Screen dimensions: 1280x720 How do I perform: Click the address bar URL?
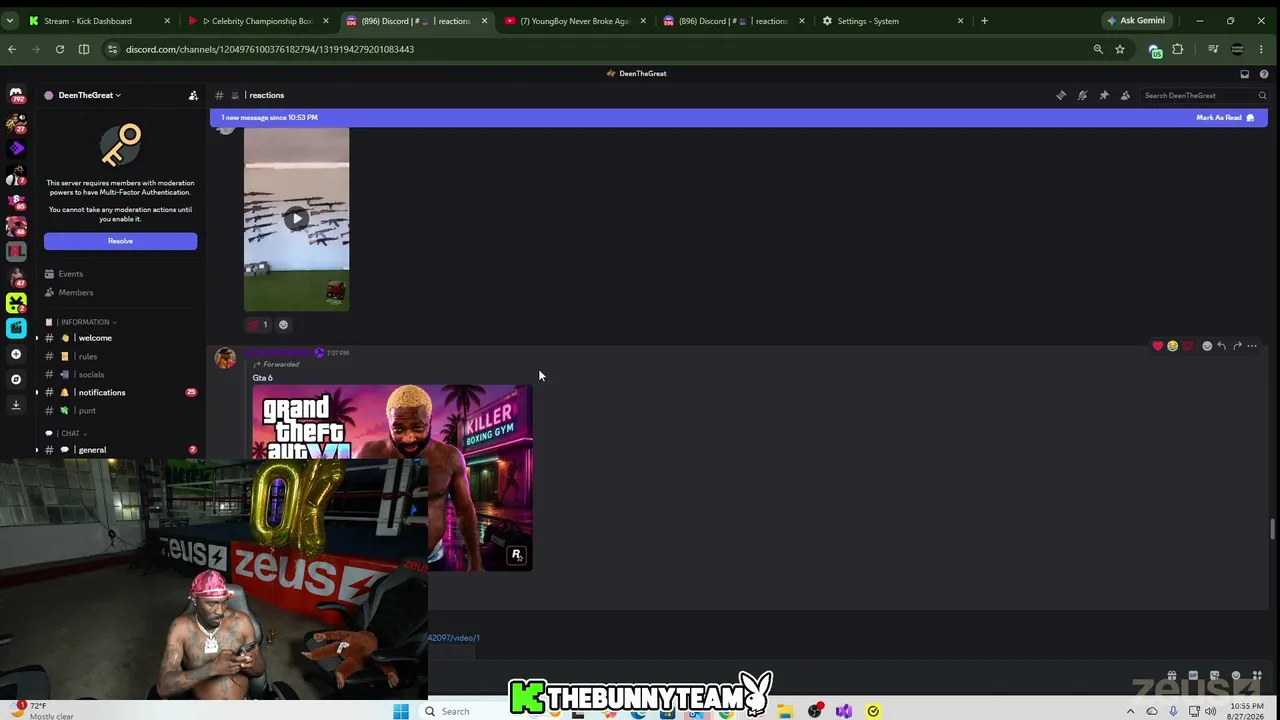coord(270,49)
